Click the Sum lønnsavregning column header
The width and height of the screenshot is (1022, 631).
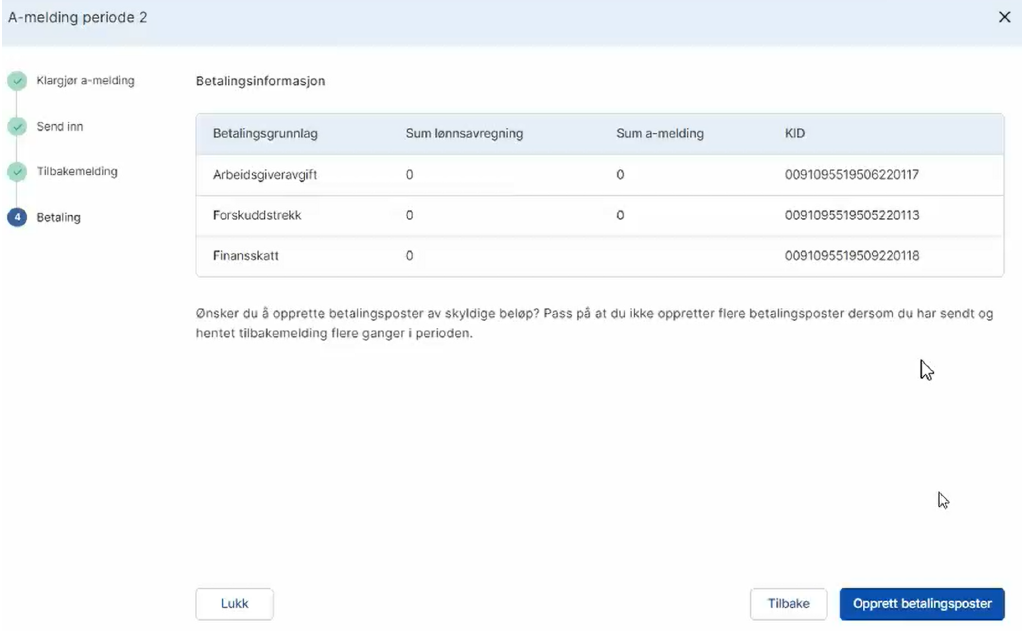point(464,133)
